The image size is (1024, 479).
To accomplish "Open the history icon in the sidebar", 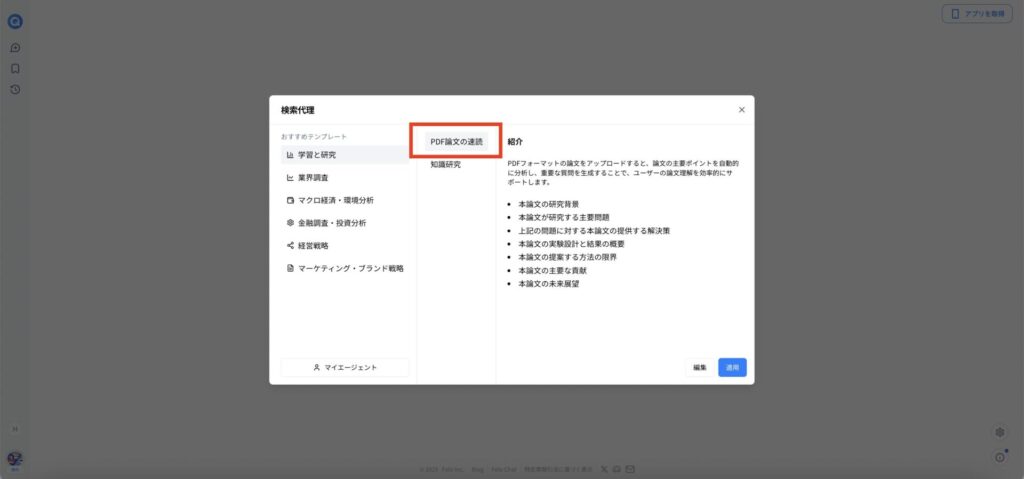I will point(15,90).
